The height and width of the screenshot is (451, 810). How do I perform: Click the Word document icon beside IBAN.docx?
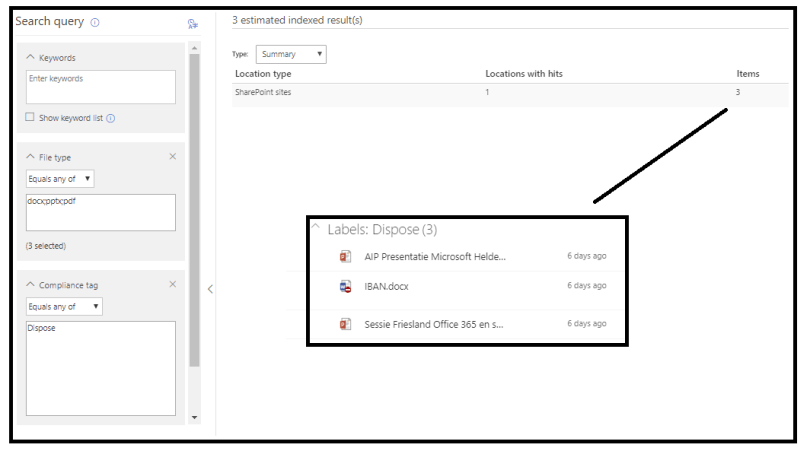coord(345,286)
